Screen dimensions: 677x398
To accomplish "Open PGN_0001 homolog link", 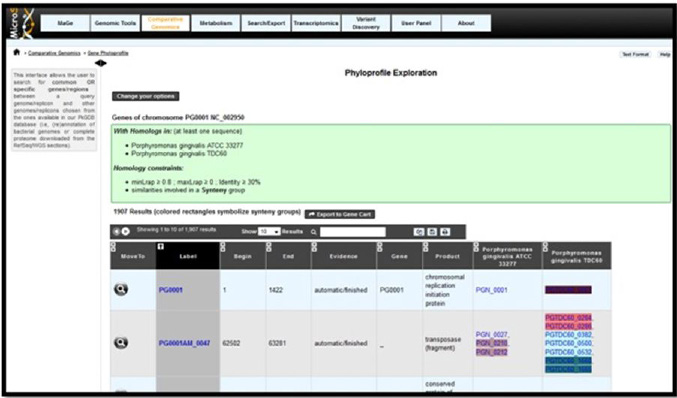I will [x=491, y=290].
